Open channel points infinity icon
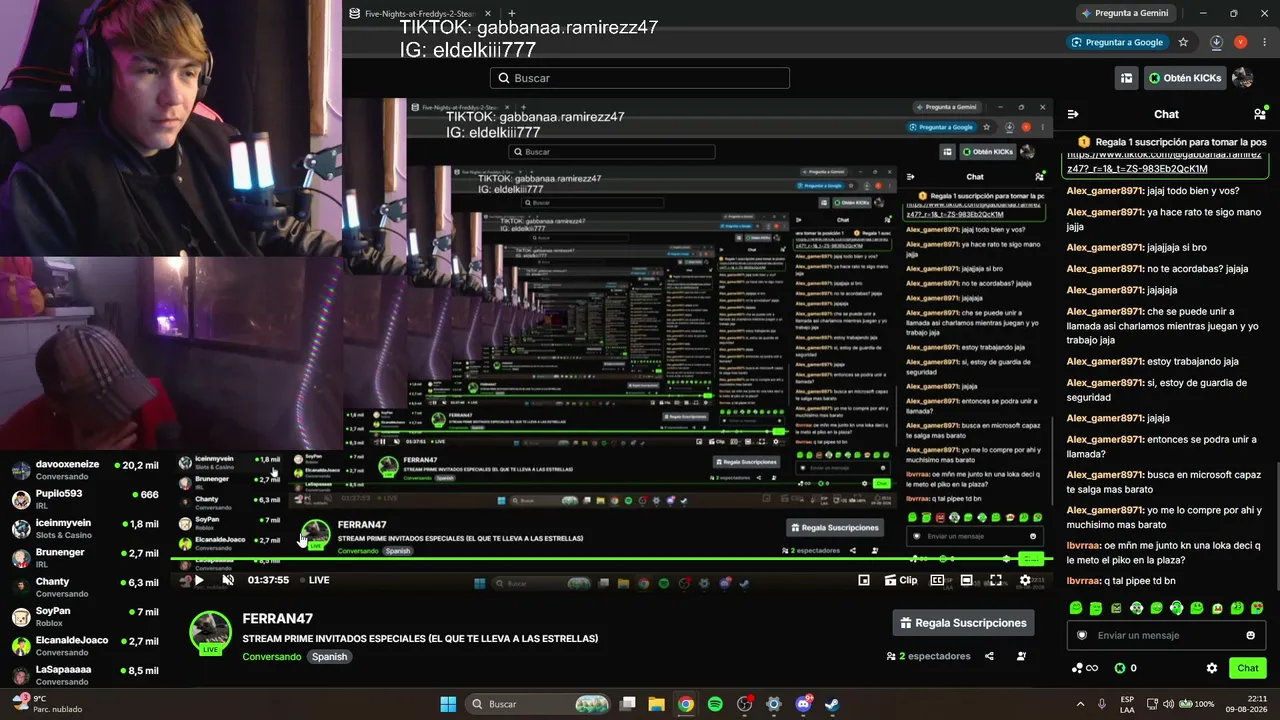 pos(1085,668)
